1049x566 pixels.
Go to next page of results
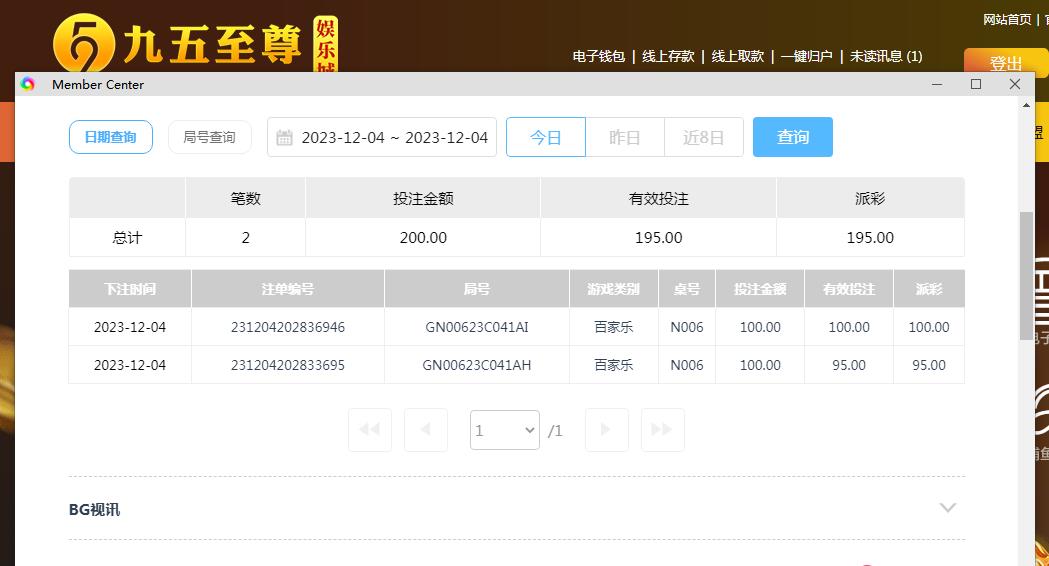click(606, 430)
